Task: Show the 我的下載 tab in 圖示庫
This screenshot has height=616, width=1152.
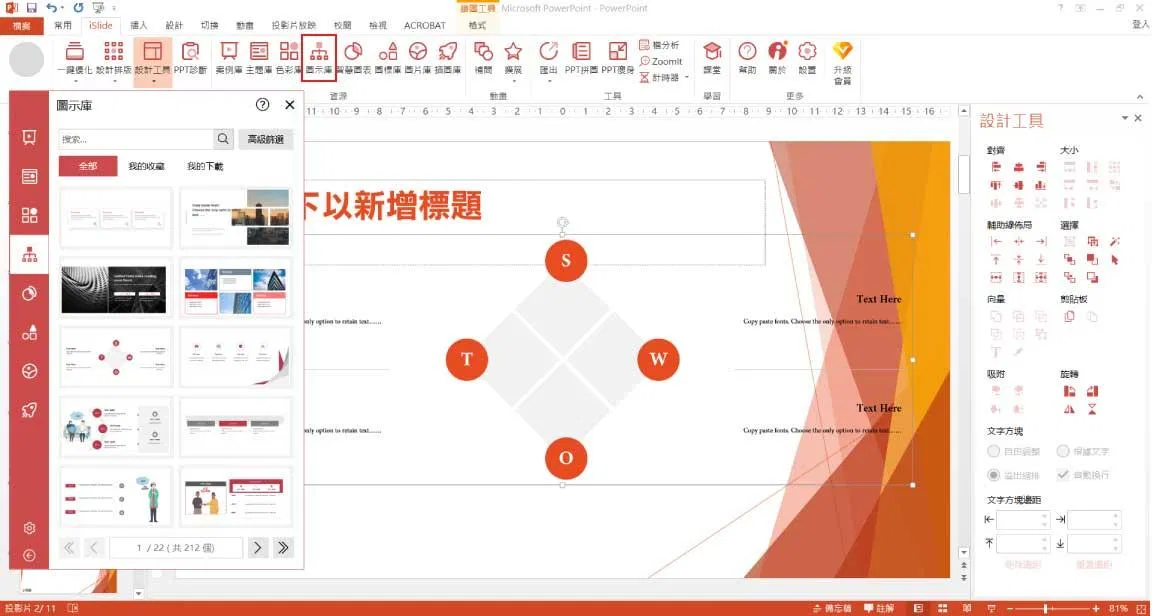Action: [205, 166]
